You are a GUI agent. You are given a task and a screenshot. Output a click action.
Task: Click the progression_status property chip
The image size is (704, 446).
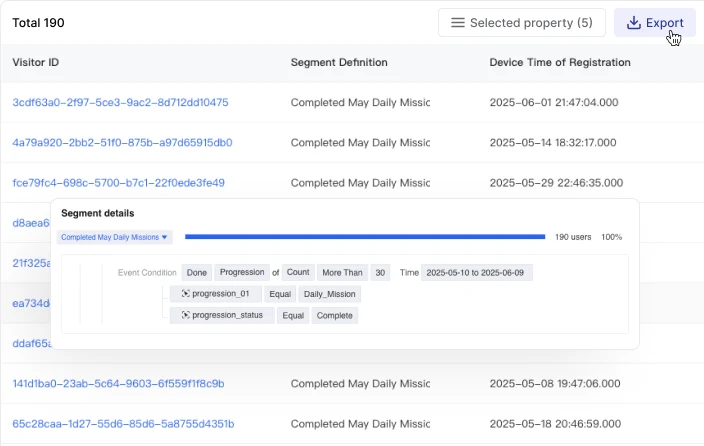(x=222, y=315)
